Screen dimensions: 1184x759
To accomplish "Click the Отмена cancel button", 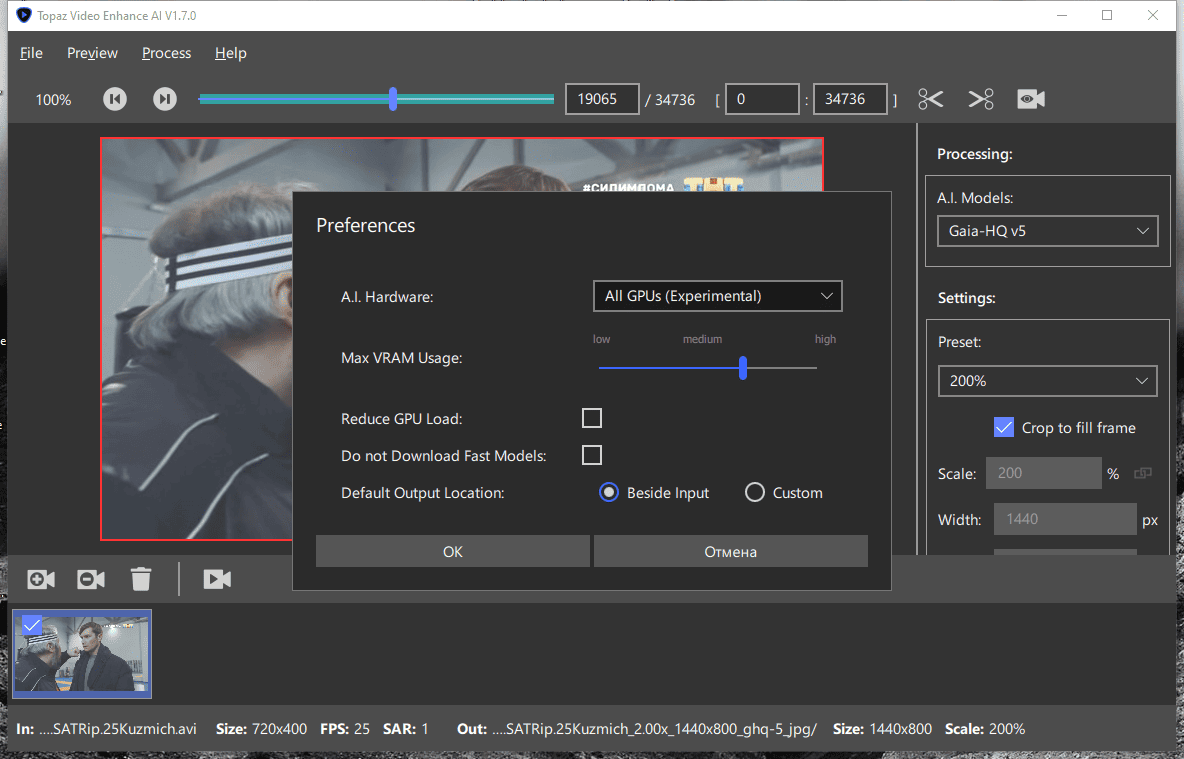I will click(730, 551).
